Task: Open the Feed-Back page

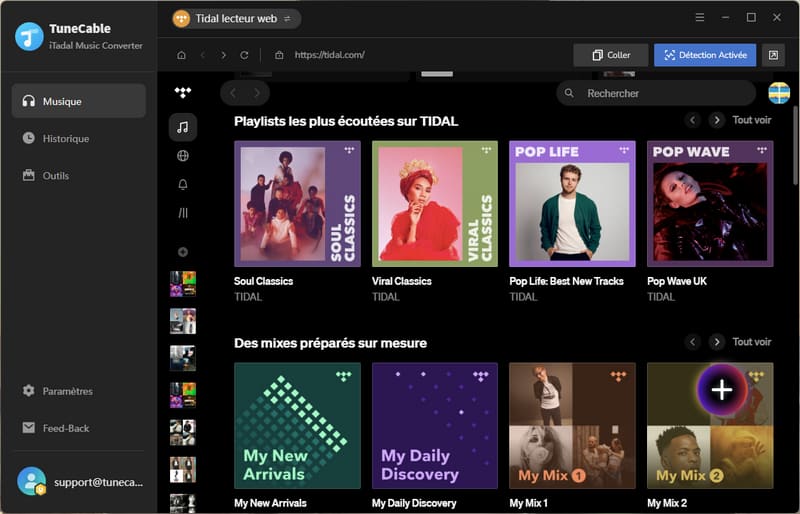Action: click(x=56, y=428)
